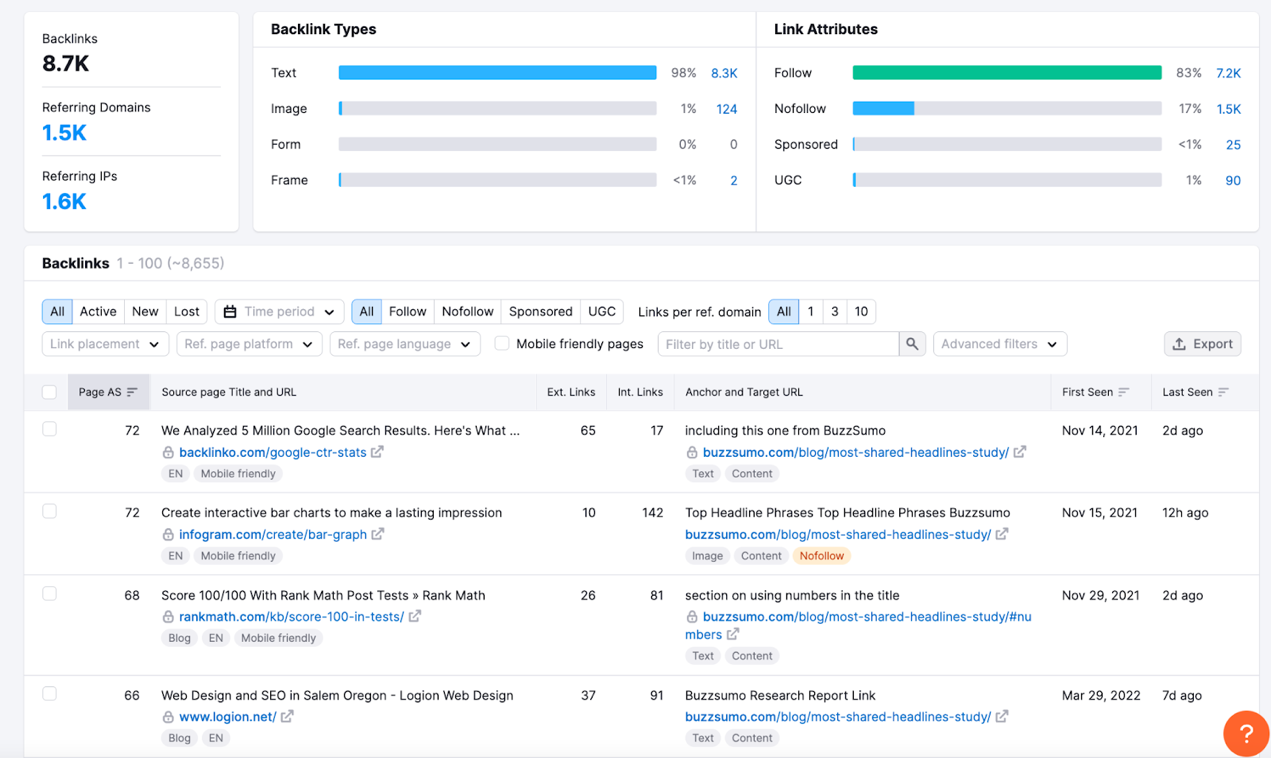
Task: Click external link icon next to www.logion.net
Action: pos(287,716)
